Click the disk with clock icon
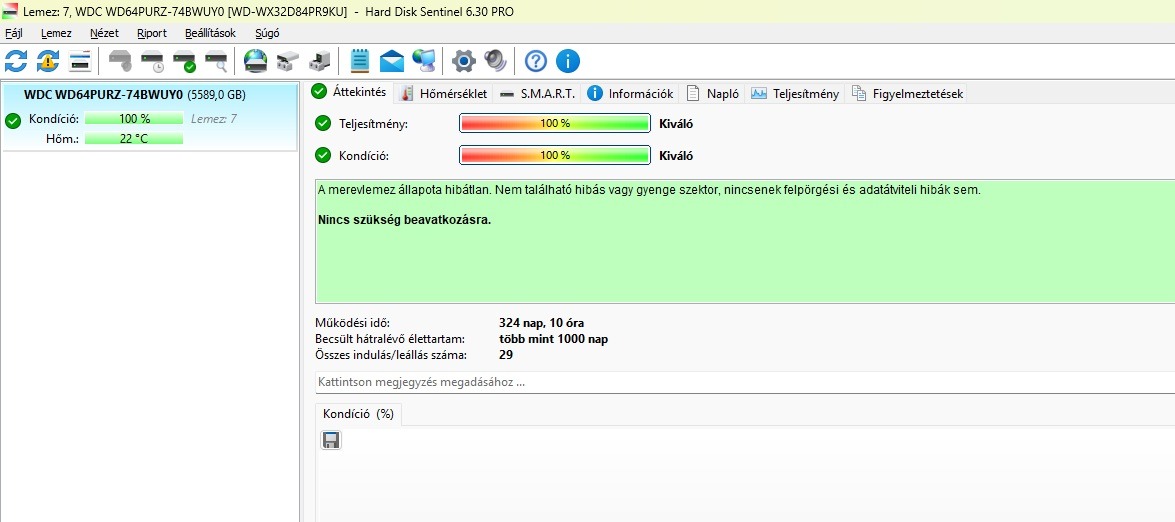The image size is (1175, 522). [x=152, y=61]
